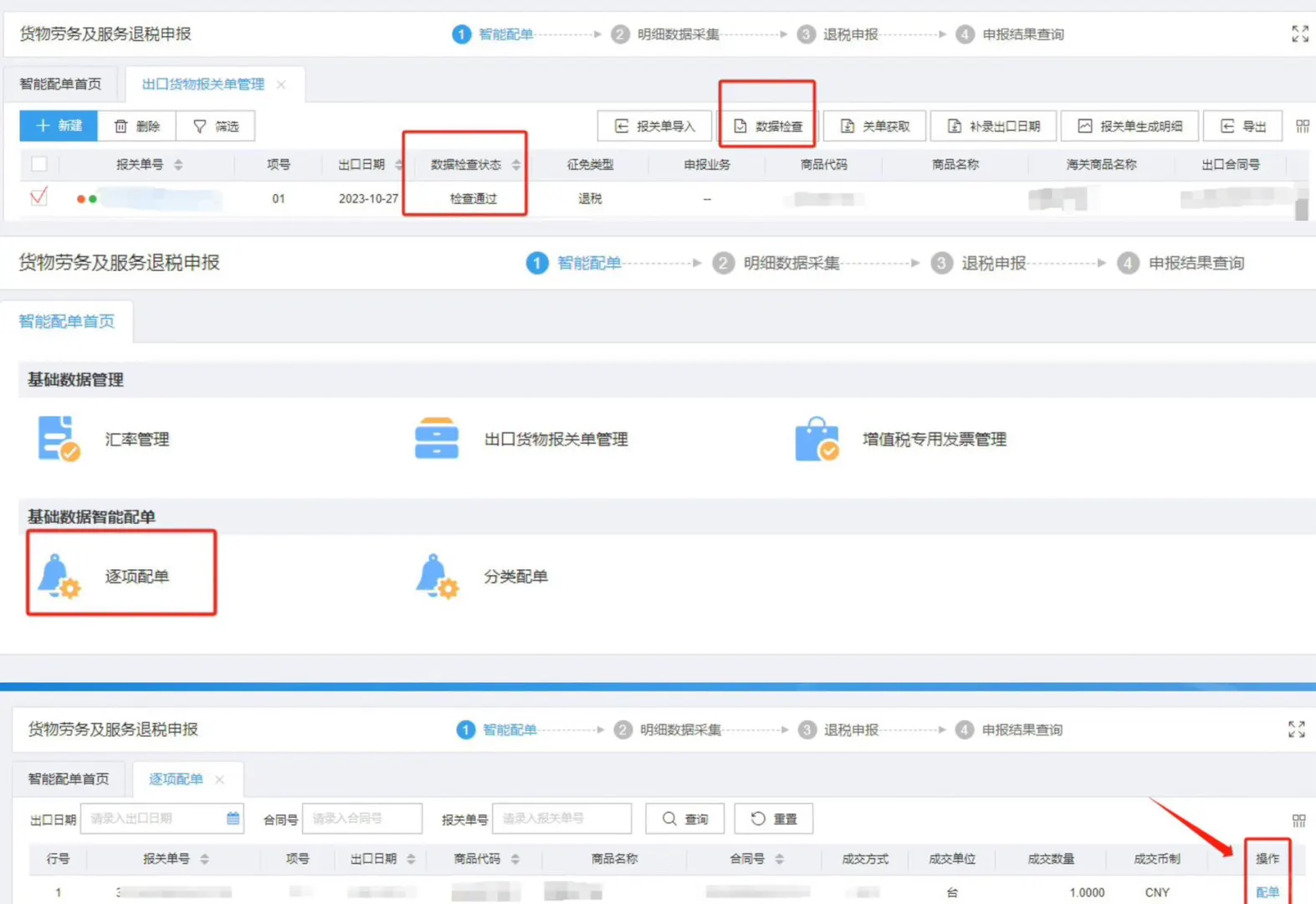This screenshot has width=1316, height=904.
Task: Click the 报关单导入 import button
Action: [x=654, y=126]
